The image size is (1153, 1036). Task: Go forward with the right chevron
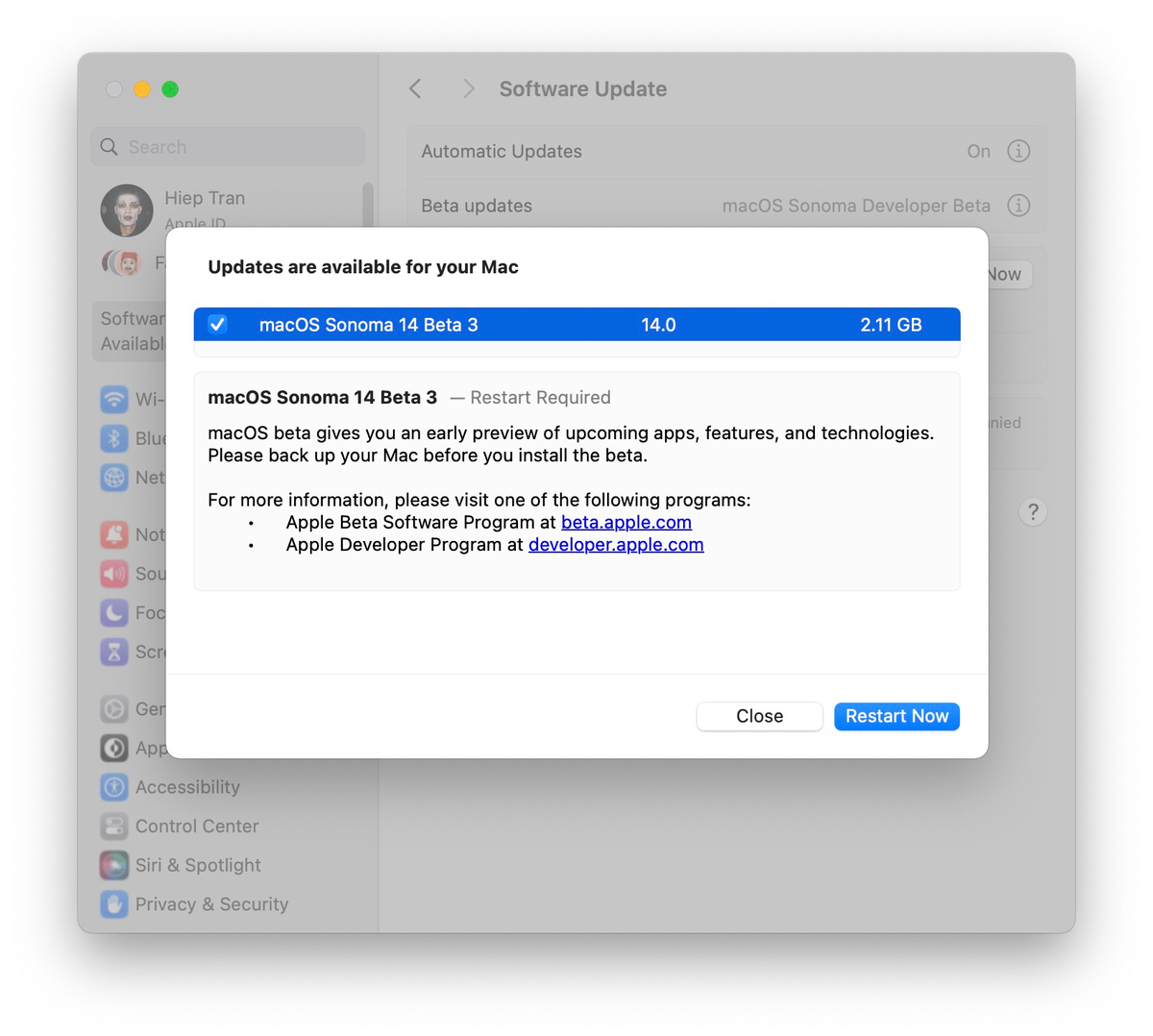tap(468, 88)
